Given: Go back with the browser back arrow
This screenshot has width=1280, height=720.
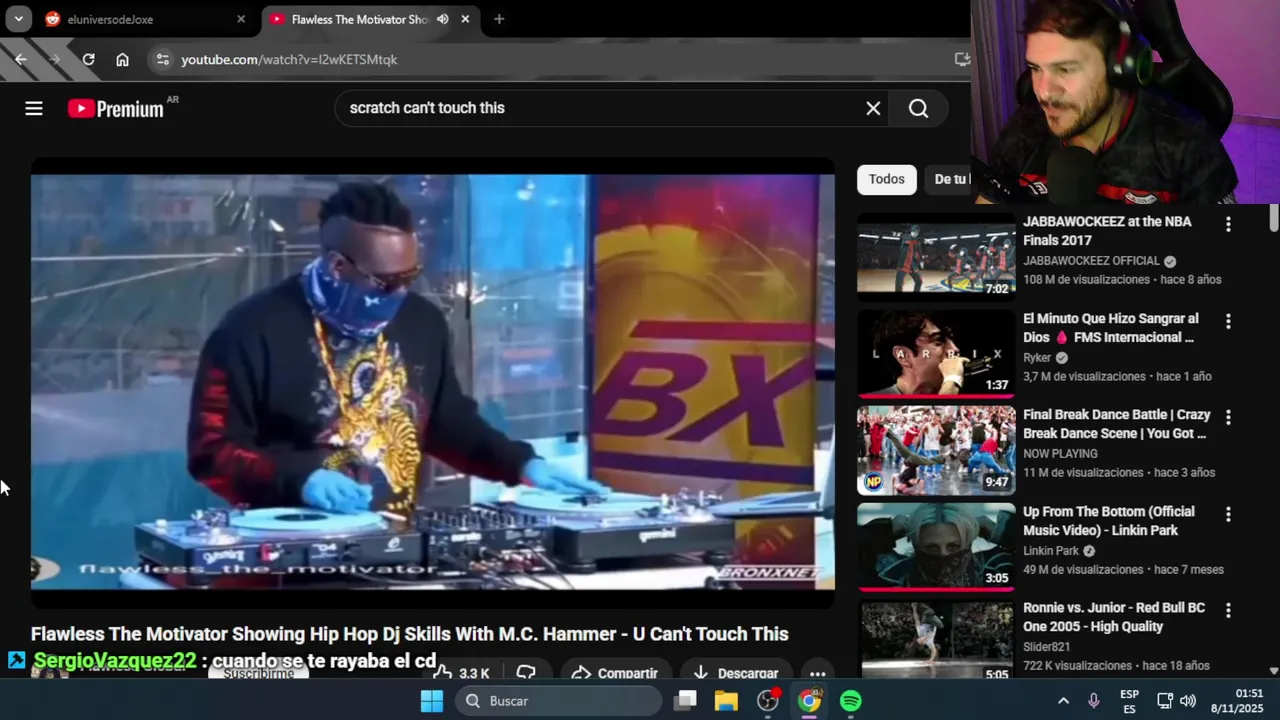Looking at the screenshot, I should point(21,59).
